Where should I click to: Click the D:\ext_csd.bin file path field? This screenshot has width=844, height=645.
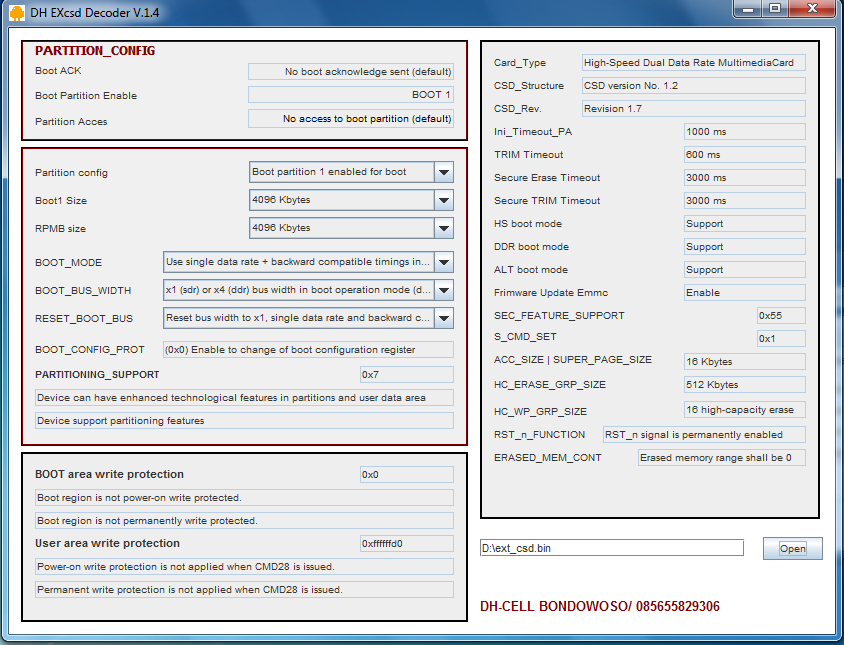(611, 548)
